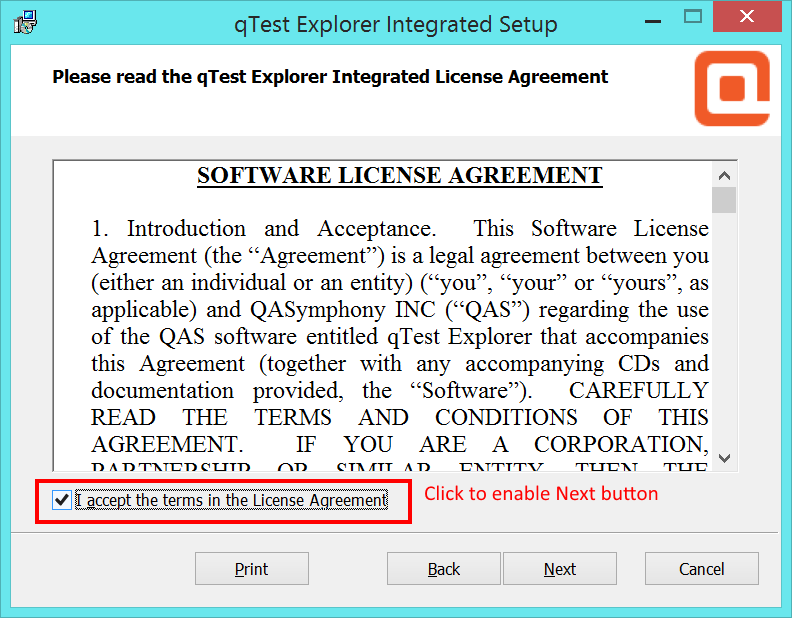Abort the installation with Cancel
This screenshot has width=792, height=618.
tap(701, 569)
